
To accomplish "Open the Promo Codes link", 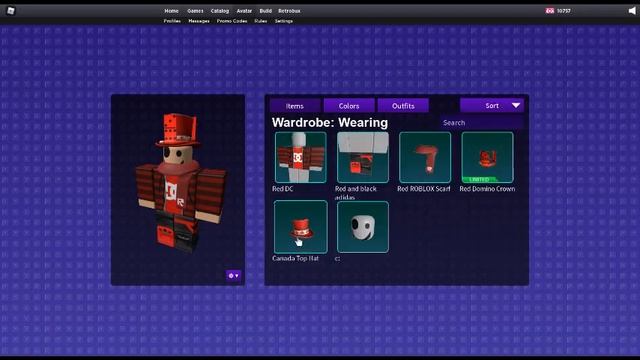I will point(232,21).
